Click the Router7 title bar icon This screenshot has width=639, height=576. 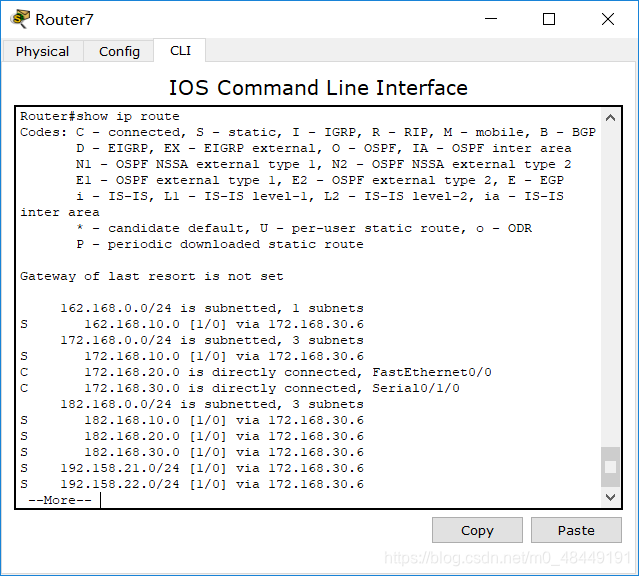(20, 19)
